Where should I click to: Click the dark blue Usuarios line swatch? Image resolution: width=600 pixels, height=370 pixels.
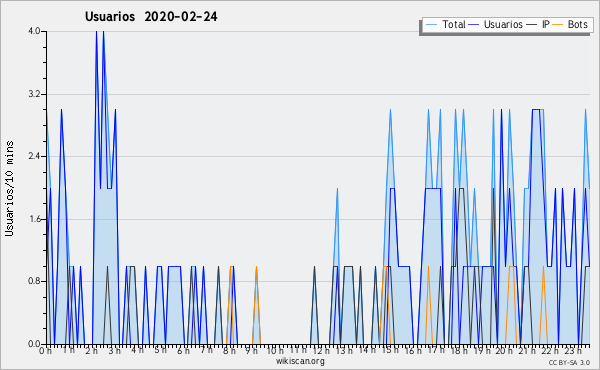point(474,25)
